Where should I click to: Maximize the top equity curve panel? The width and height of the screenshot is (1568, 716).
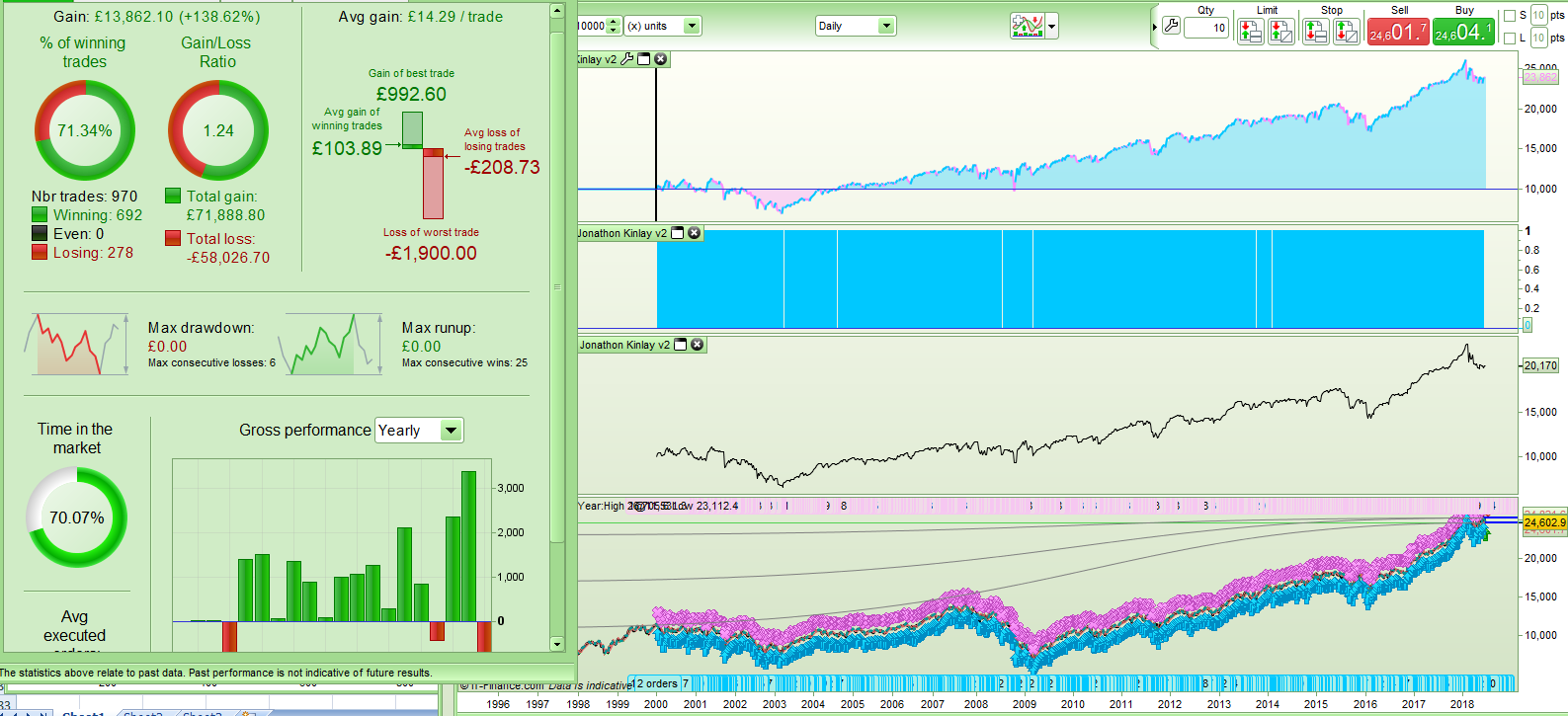tap(644, 59)
